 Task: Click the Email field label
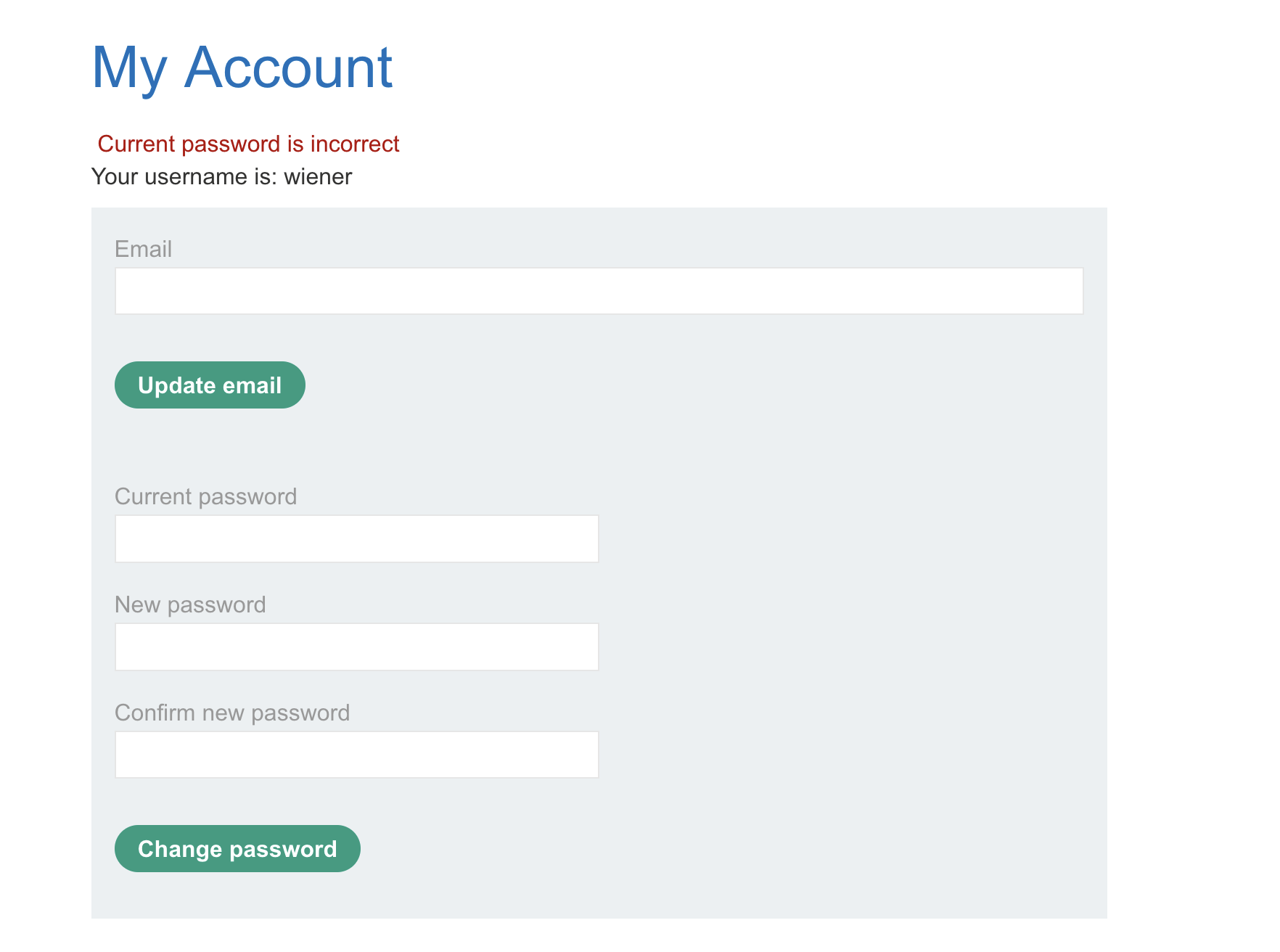coord(143,249)
